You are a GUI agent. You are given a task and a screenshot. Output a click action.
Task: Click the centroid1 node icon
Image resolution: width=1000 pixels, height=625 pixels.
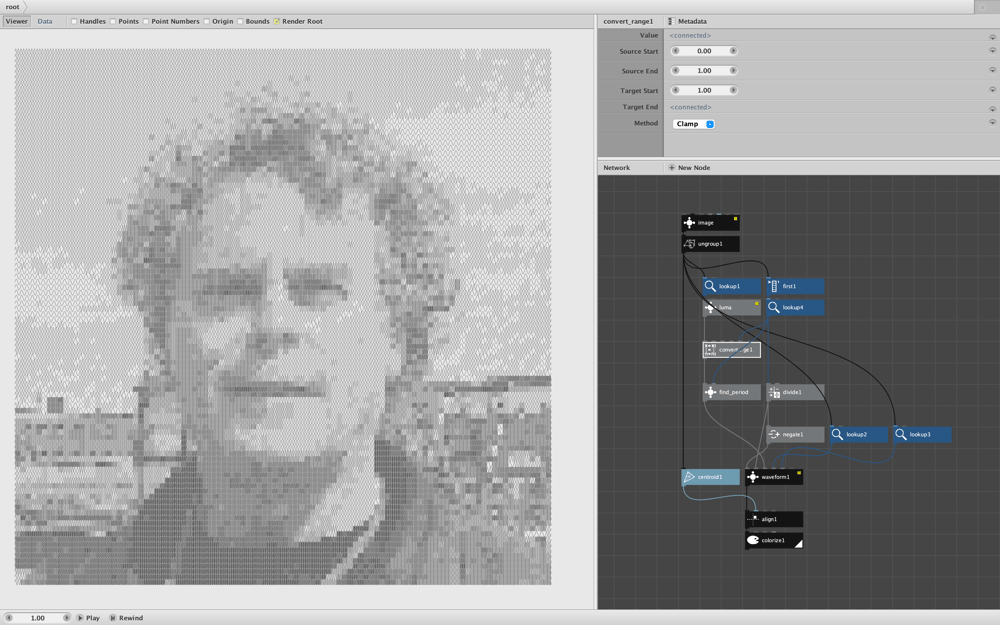click(x=689, y=477)
